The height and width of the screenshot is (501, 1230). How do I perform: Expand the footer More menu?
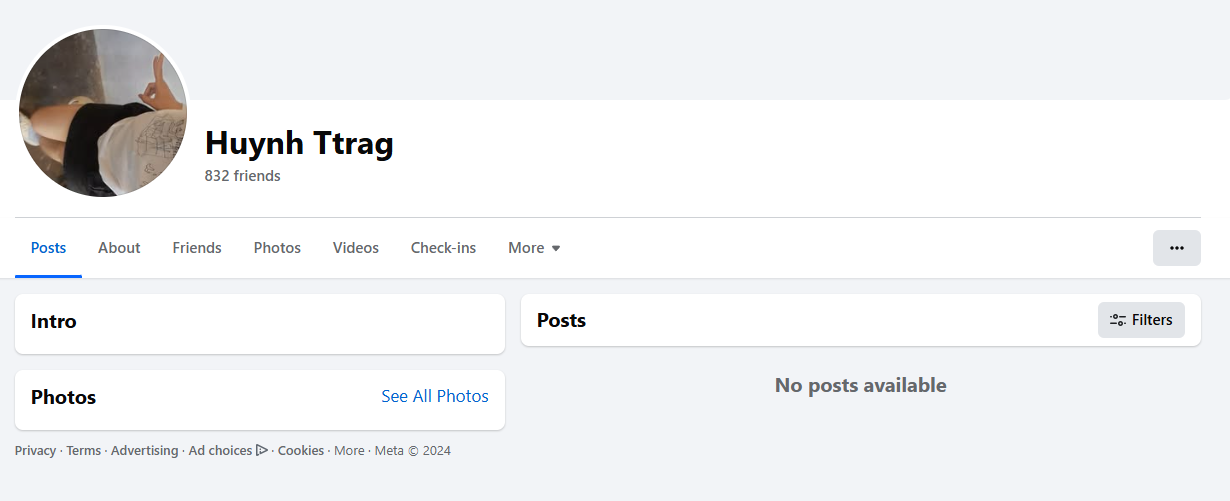tap(349, 451)
